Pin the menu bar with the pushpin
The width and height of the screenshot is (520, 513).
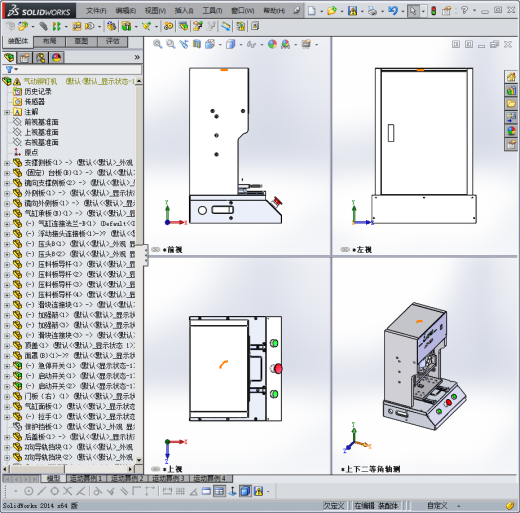[296, 11]
